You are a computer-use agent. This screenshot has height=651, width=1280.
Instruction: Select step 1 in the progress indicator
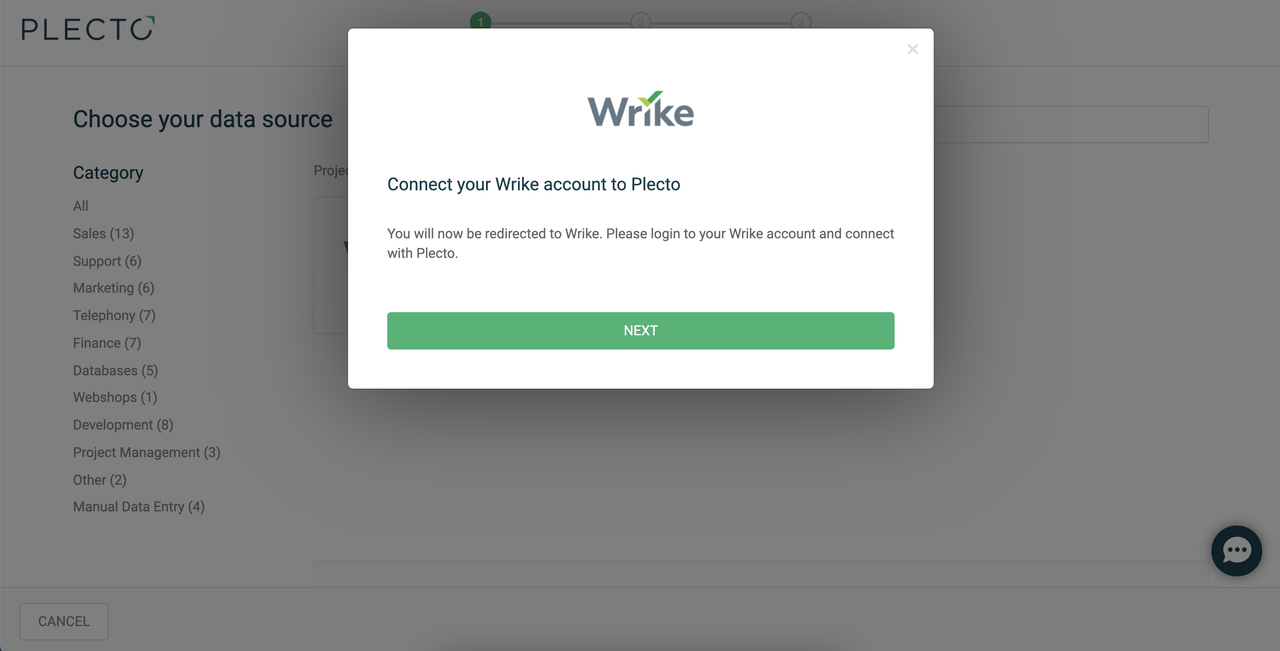[481, 22]
